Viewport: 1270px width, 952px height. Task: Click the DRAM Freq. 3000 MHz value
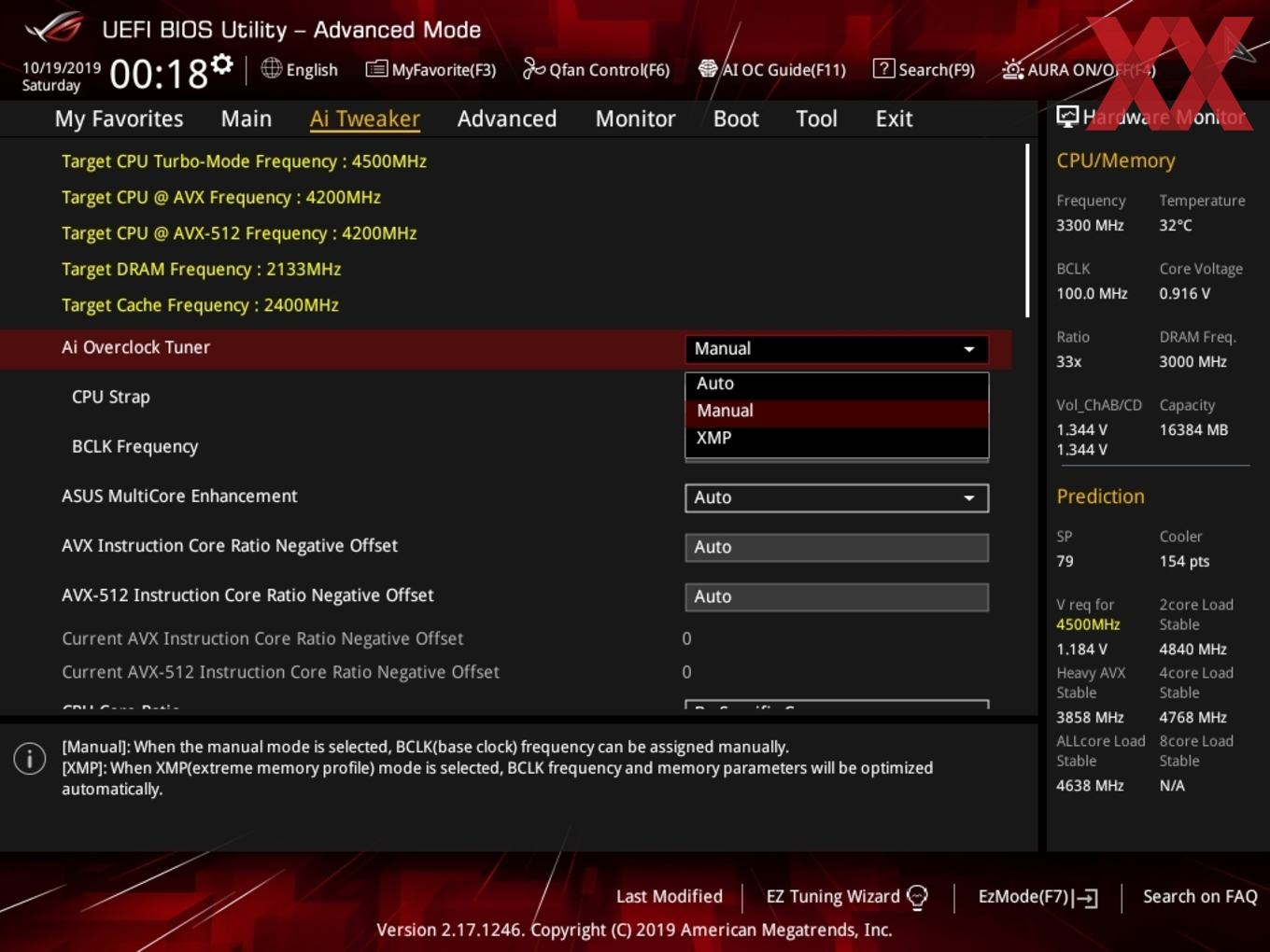[1192, 361]
